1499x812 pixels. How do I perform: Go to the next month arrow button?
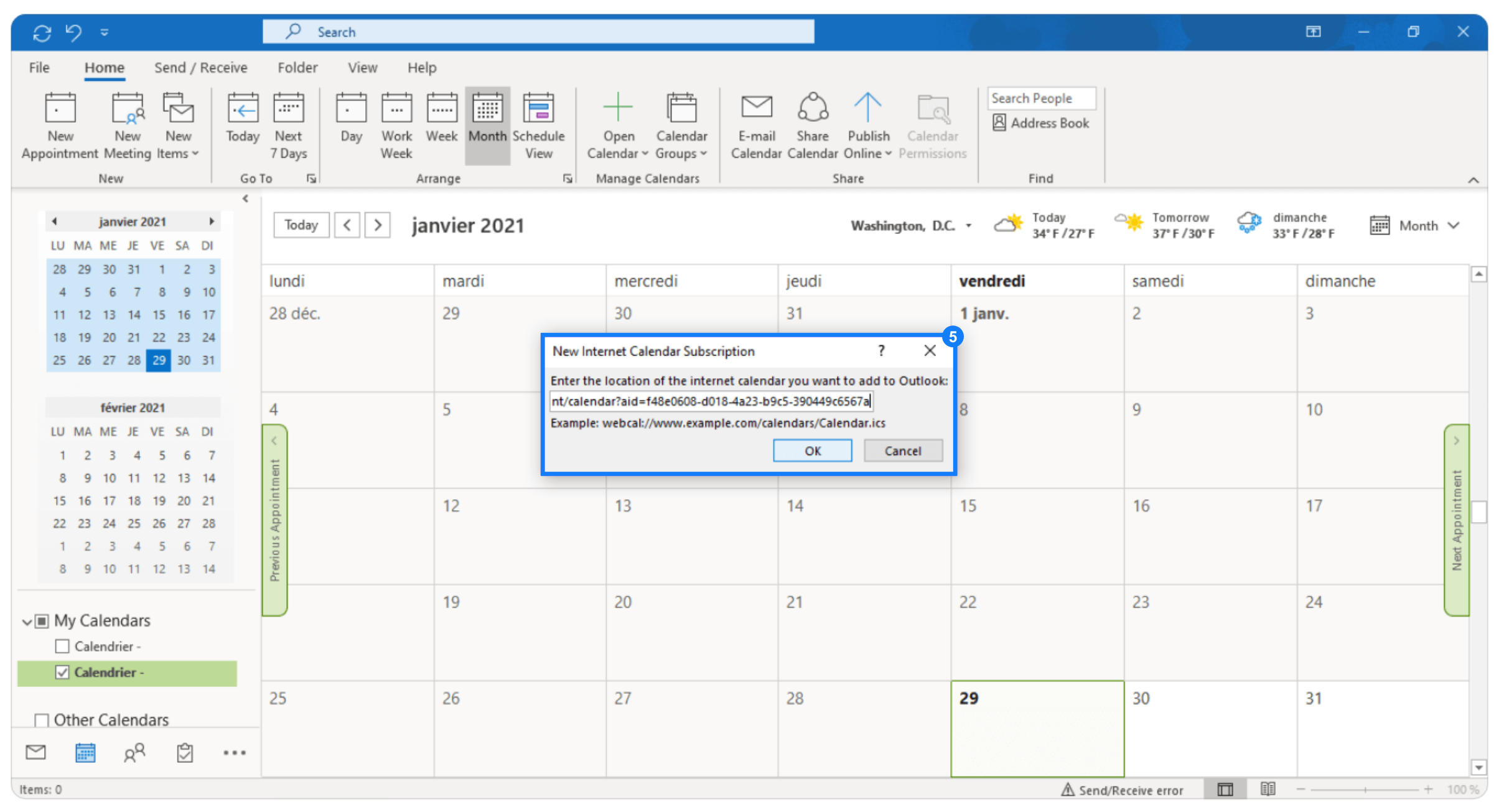[378, 225]
